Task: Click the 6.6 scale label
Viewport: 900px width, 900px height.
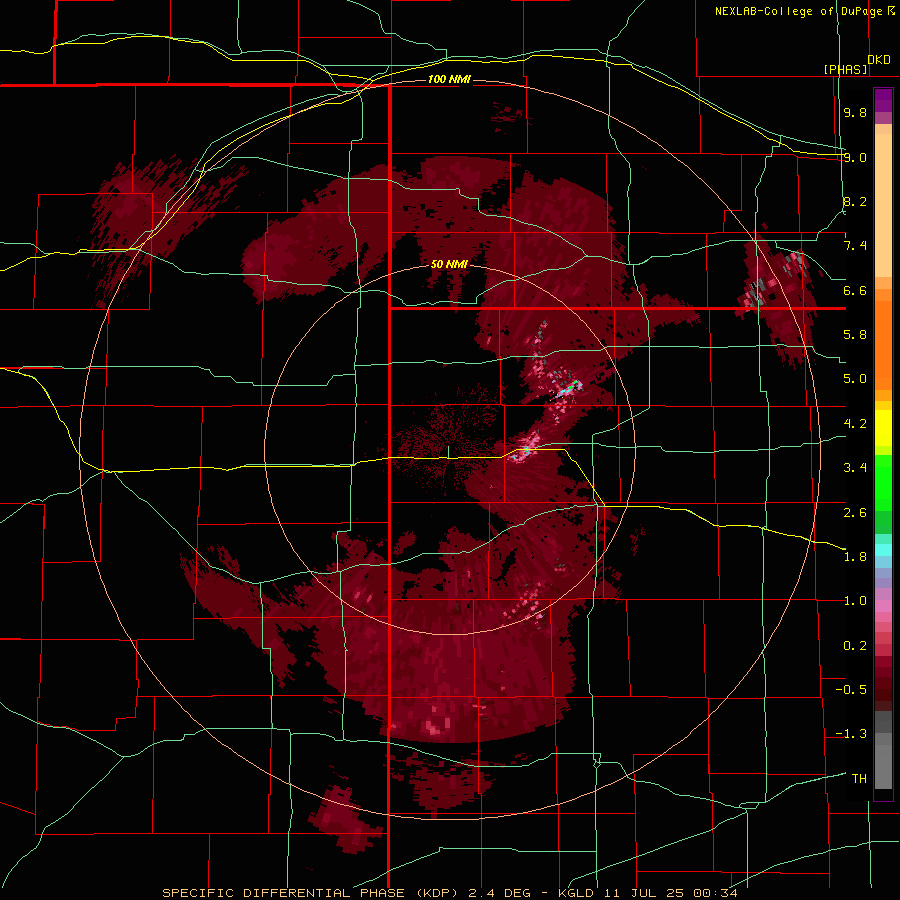Action: click(x=855, y=290)
